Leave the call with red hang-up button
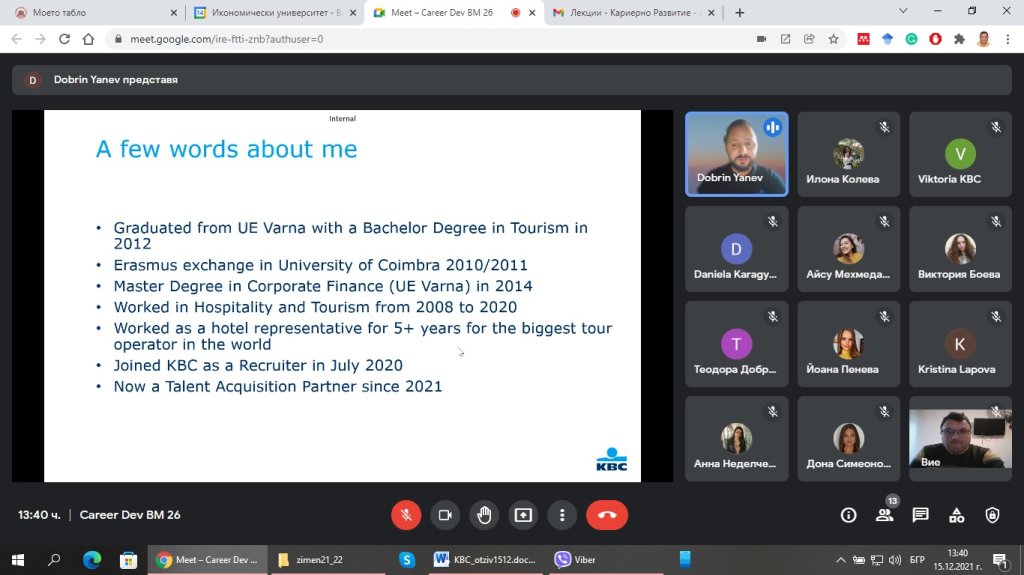This screenshot has height=575, width=1024. click(x=607, y=515)
